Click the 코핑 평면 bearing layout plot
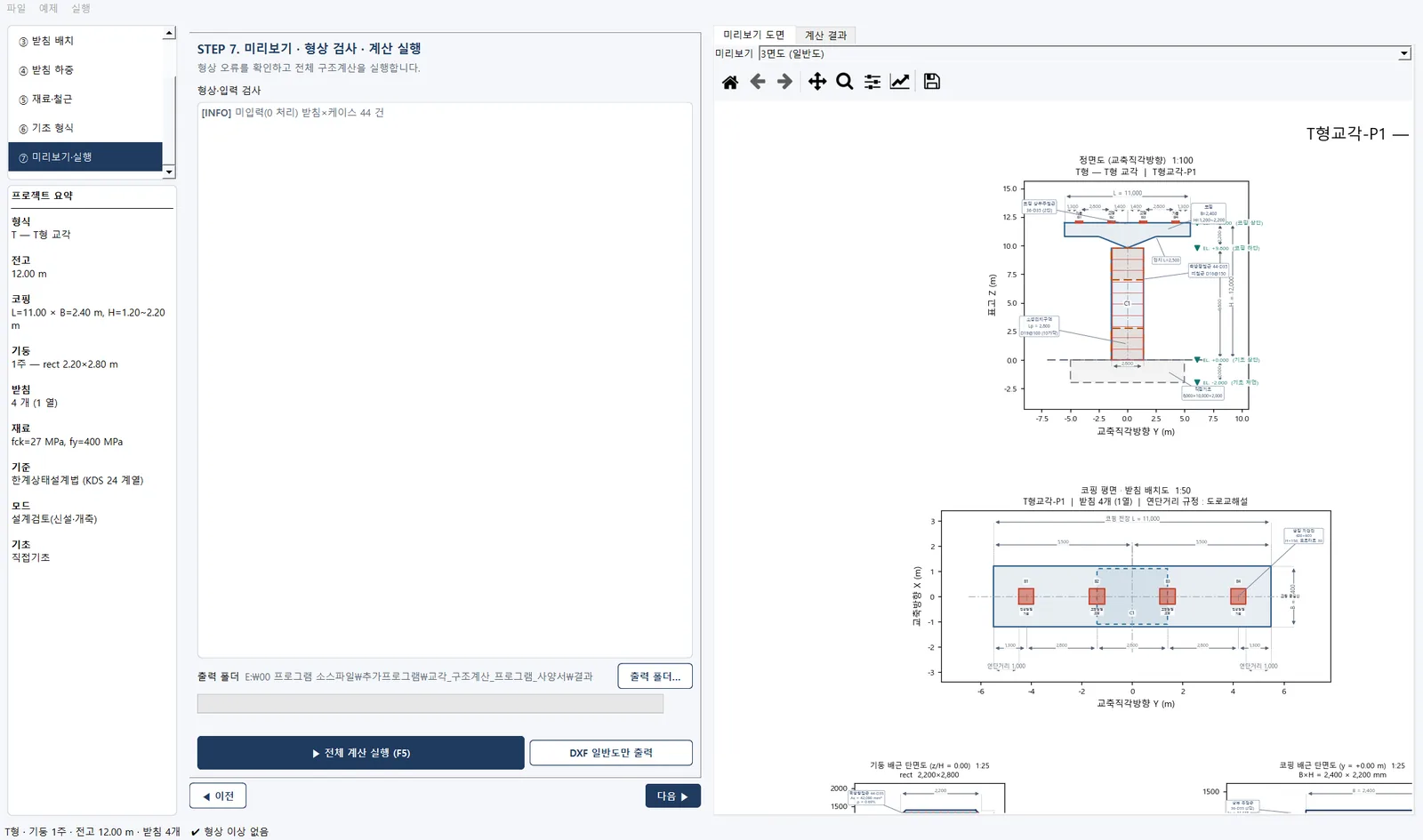Screen dimensions: 1423x840 1136,596
